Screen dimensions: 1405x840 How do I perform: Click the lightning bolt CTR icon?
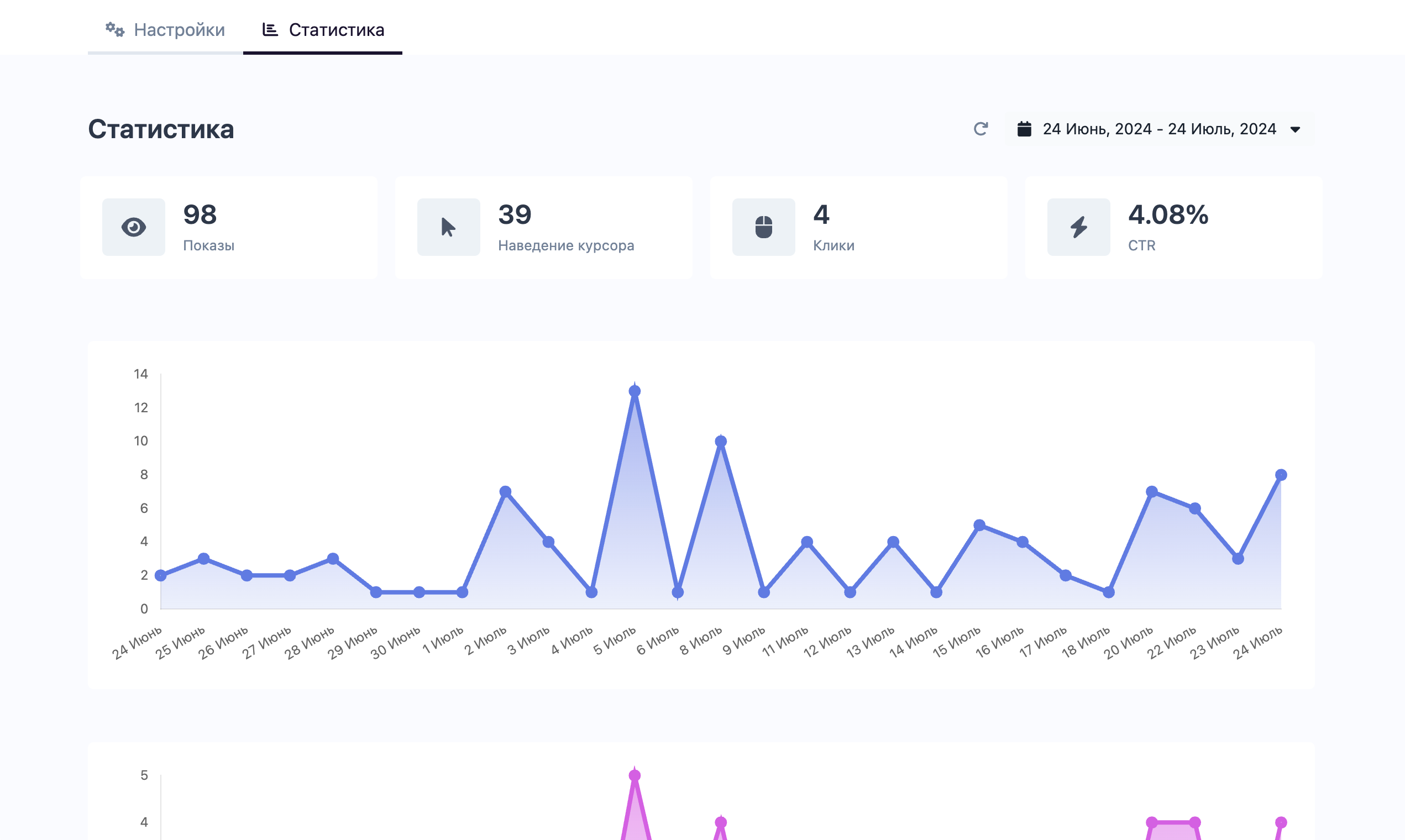(x=1078, y=227)
